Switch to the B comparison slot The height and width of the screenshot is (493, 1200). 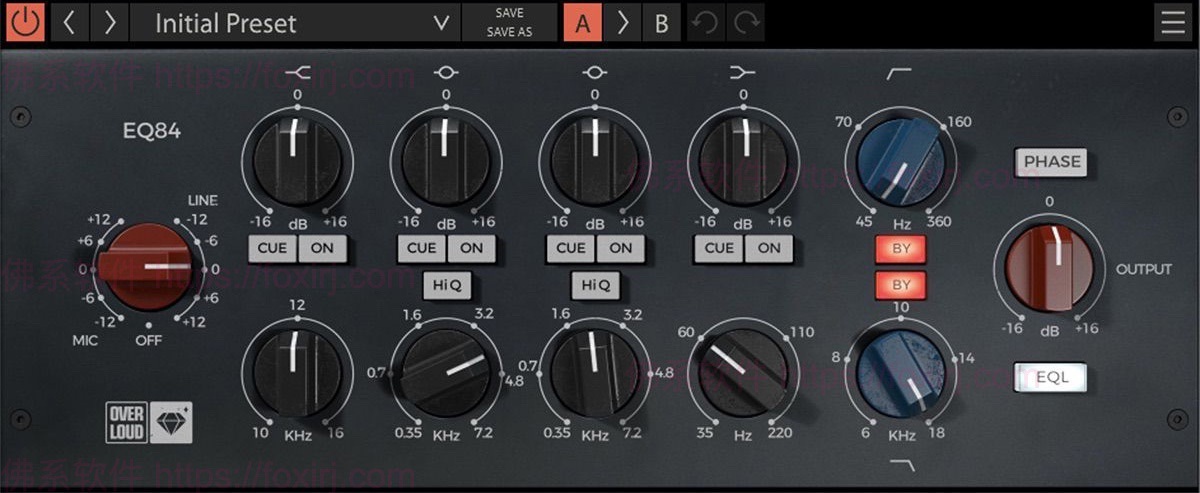661,23
